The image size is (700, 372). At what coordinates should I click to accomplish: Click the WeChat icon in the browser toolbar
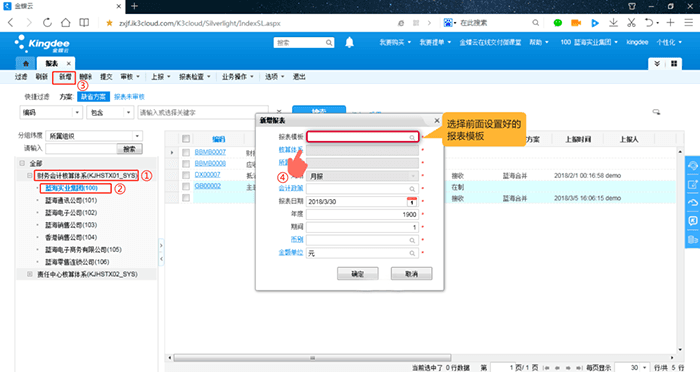pos(558,23)
